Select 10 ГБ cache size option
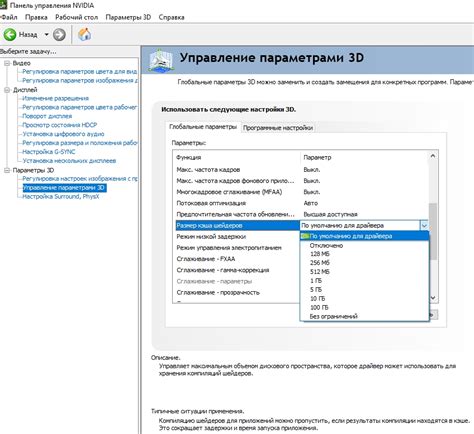 coord(364,299)
